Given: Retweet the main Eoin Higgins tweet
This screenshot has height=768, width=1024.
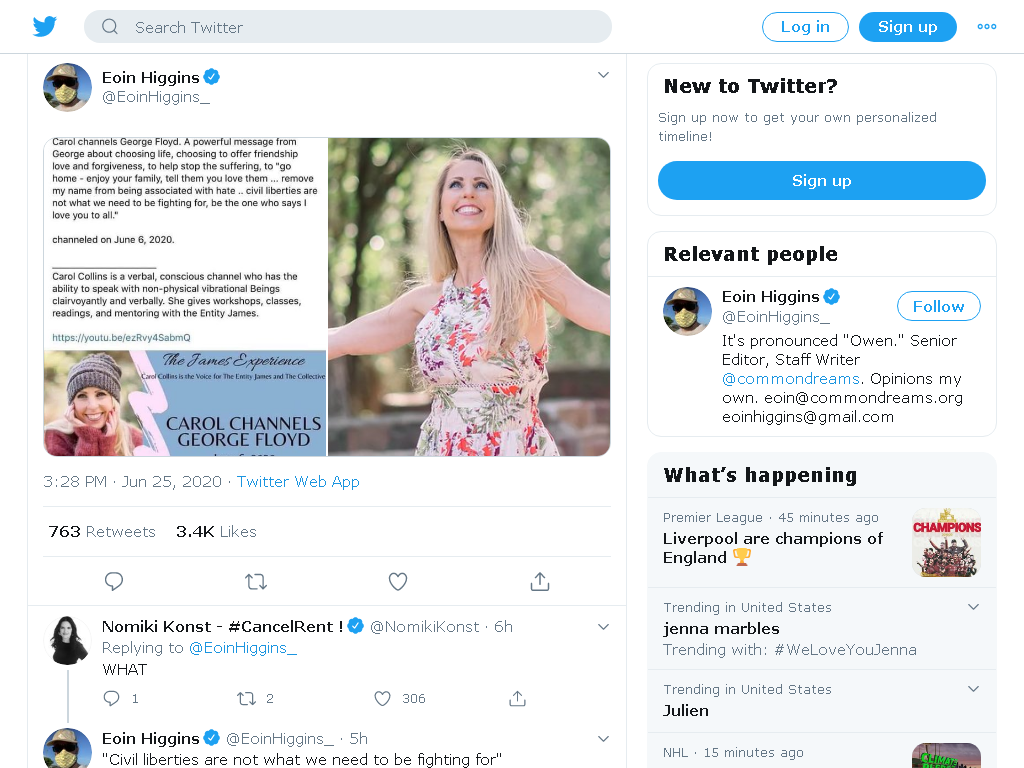Looking at the screenshot, I should click(256, 581).
